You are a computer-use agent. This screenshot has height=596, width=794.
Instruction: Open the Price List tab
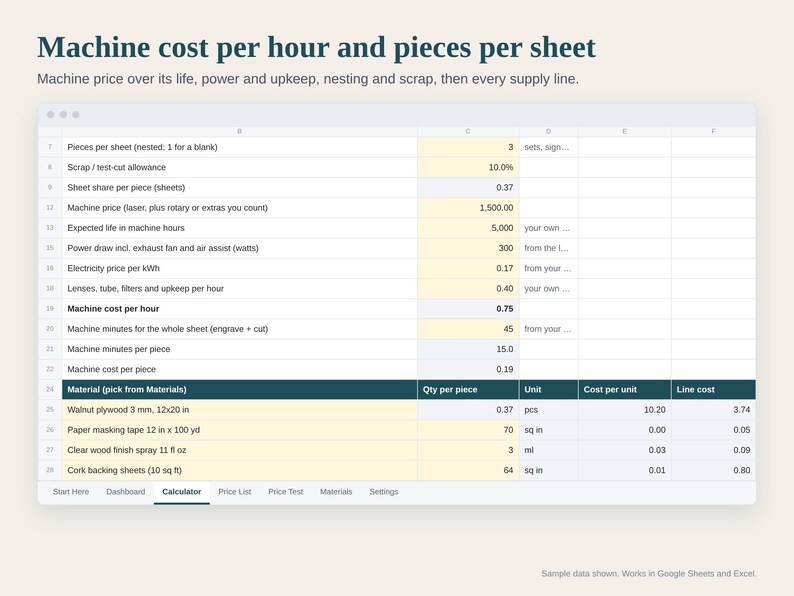[234, 492]
